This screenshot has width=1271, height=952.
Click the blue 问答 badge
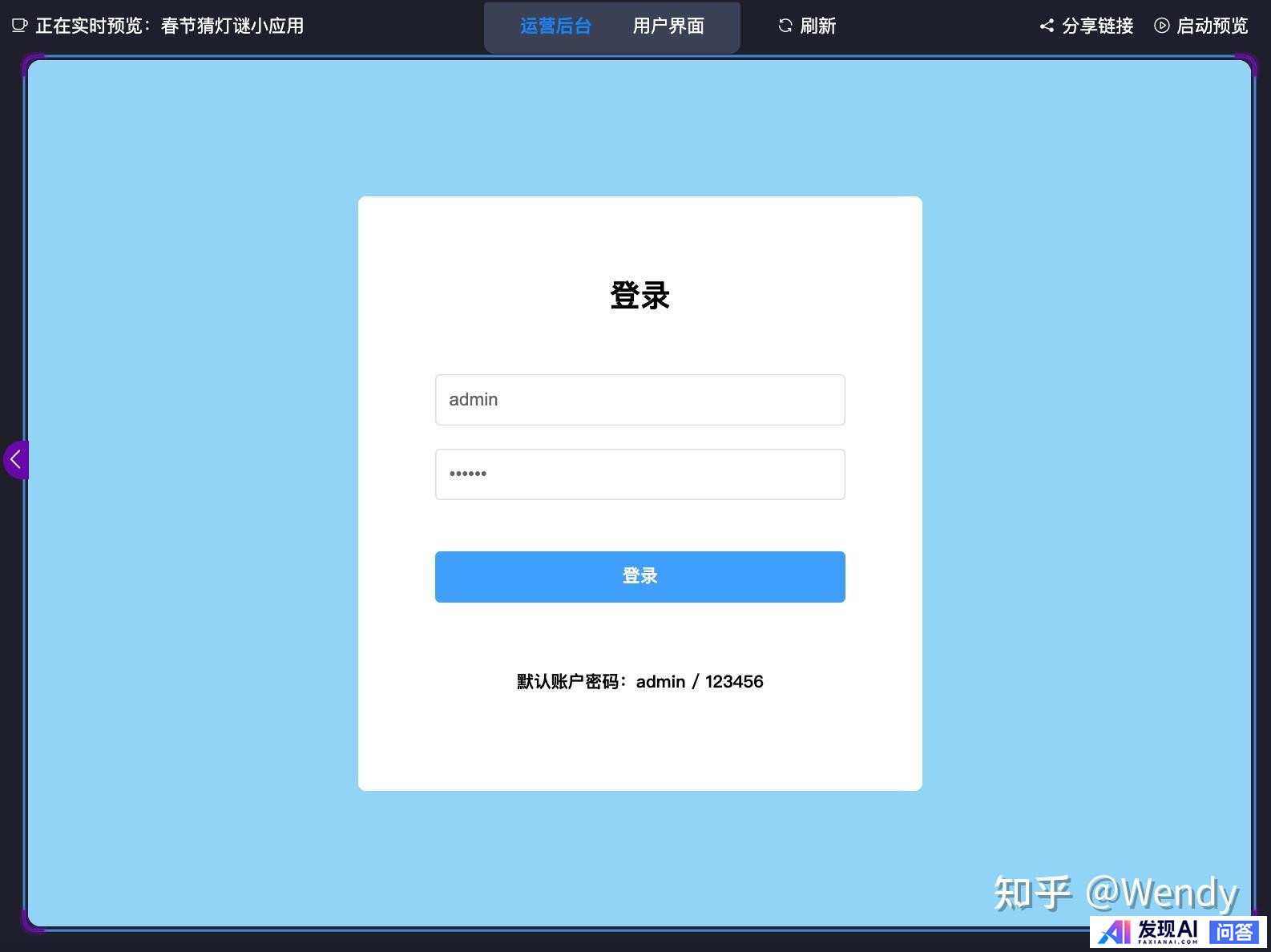1233,932
